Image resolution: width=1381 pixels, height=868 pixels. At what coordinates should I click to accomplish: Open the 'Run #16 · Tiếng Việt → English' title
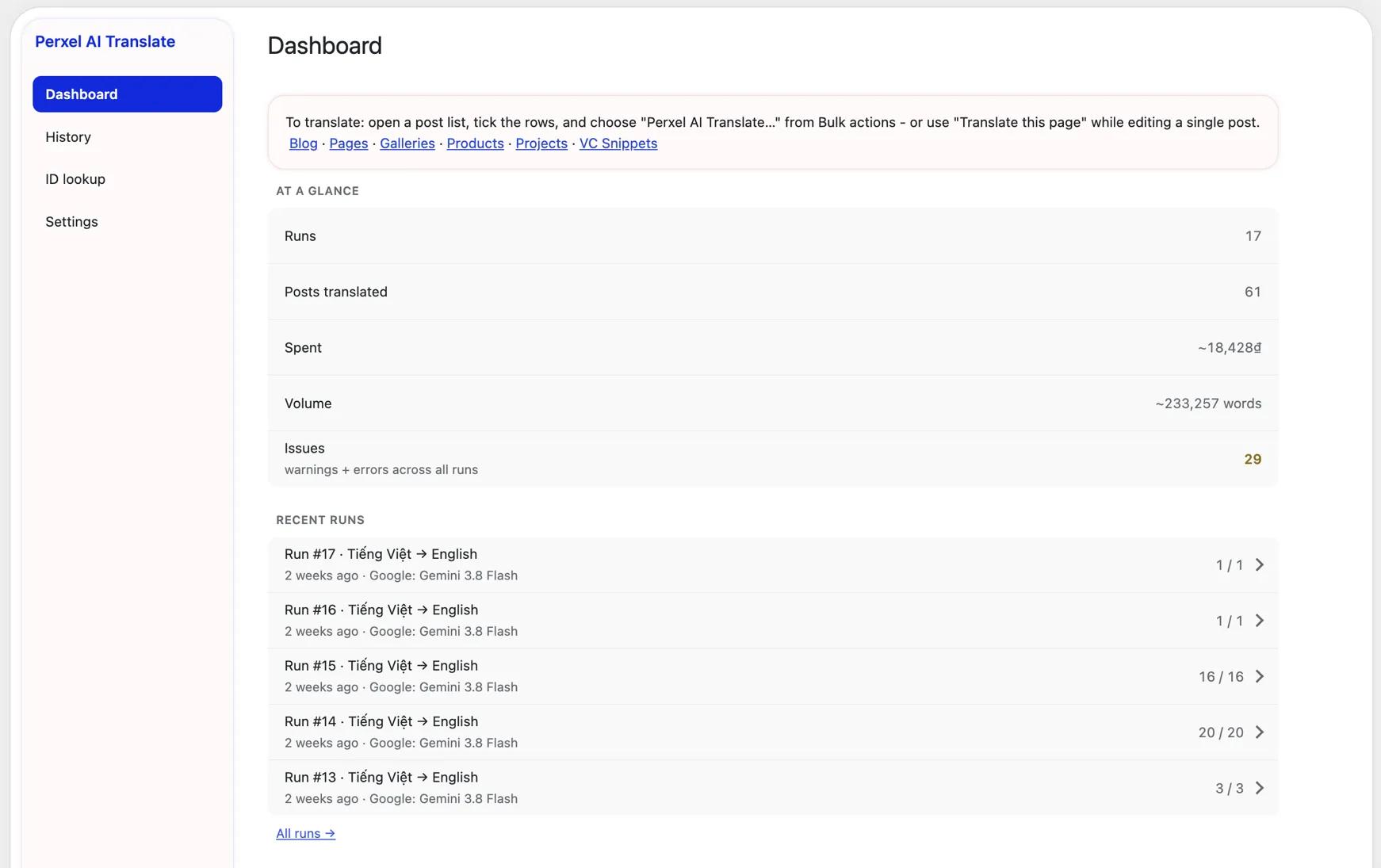[x=381, y=610]
